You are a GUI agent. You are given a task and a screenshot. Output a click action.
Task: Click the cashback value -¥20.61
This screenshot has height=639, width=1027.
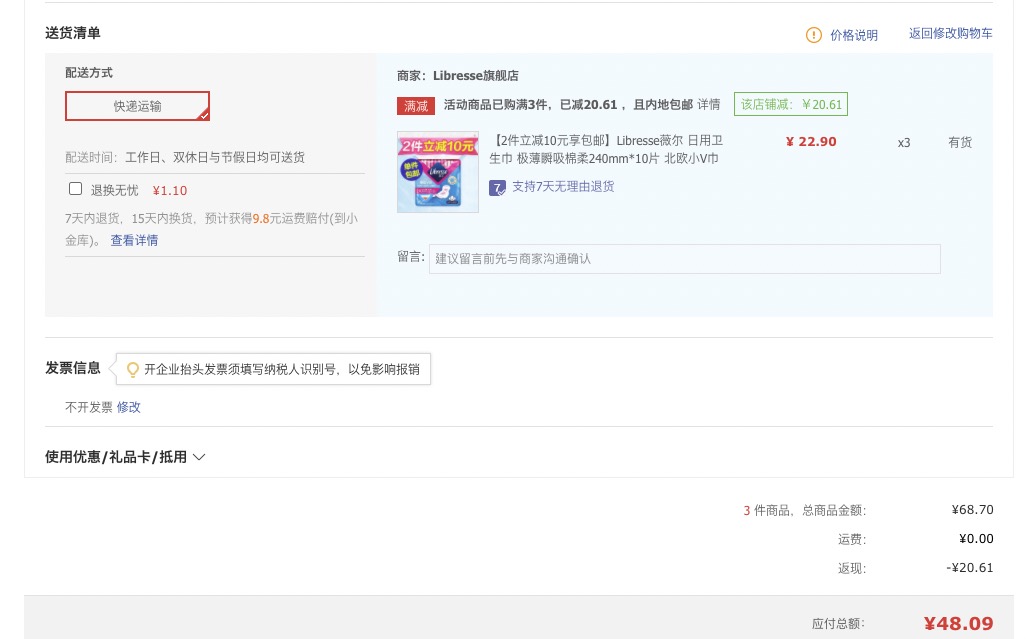969,568
